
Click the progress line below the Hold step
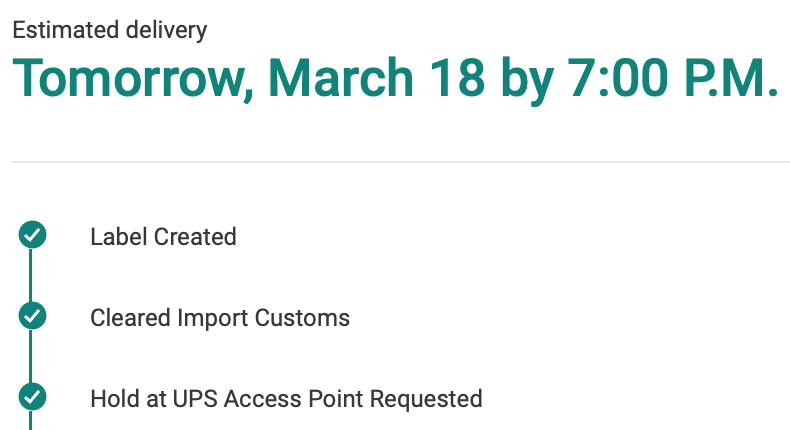click(32, 421)
